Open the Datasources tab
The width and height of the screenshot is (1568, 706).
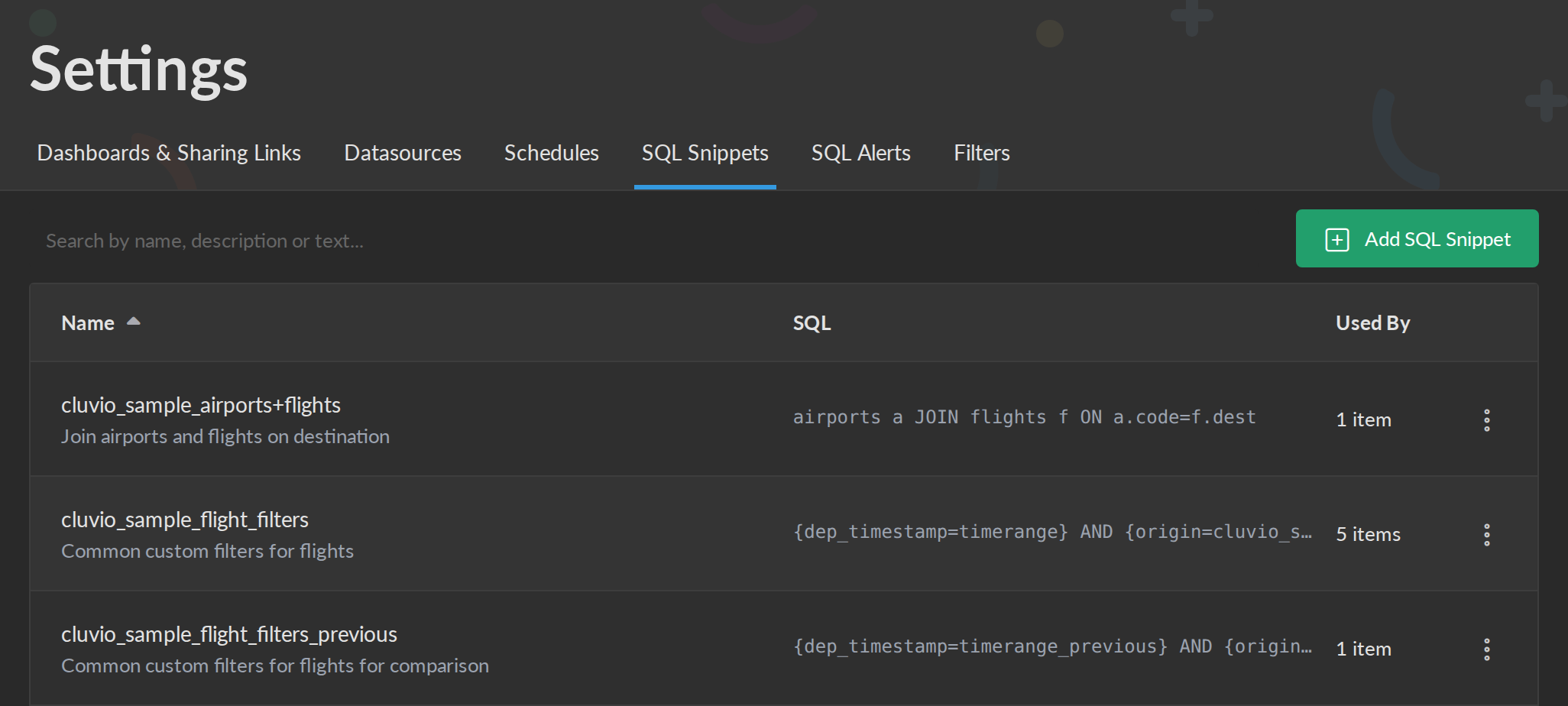(x=403, y=153)
